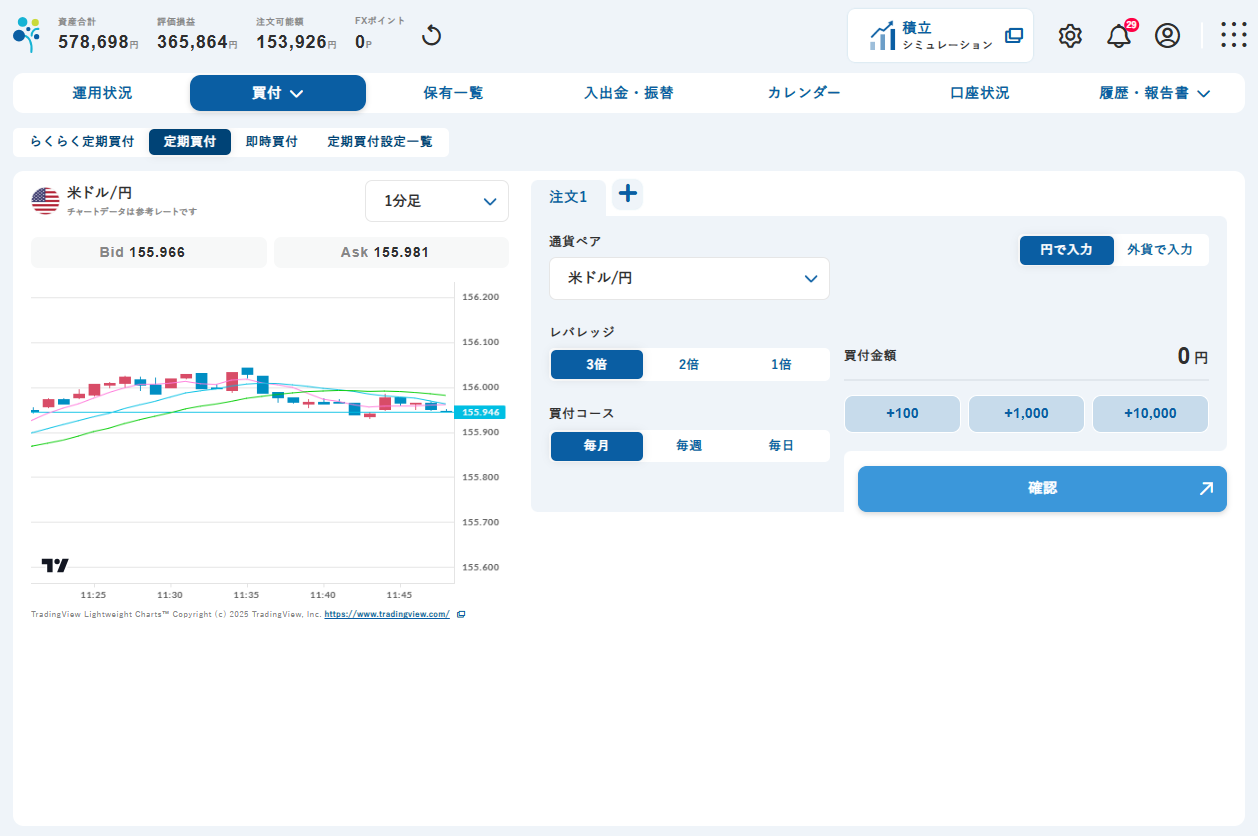Open the nine-dot apps grid menu
Image resolution: width=1258 pixels, height=836 pixels.
coord(1233,36)
